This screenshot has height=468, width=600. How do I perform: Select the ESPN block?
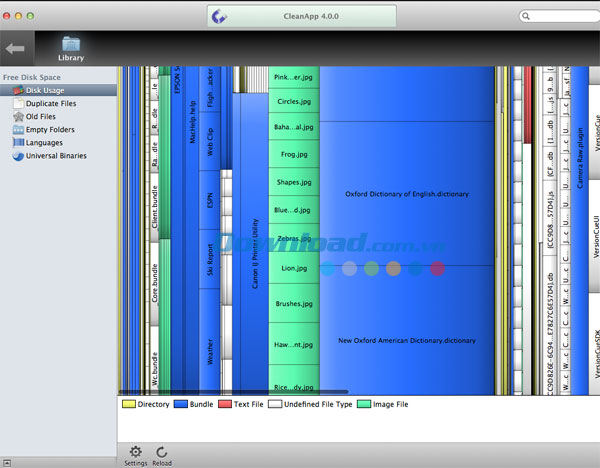pyautogui.click(x=210, y=200)
